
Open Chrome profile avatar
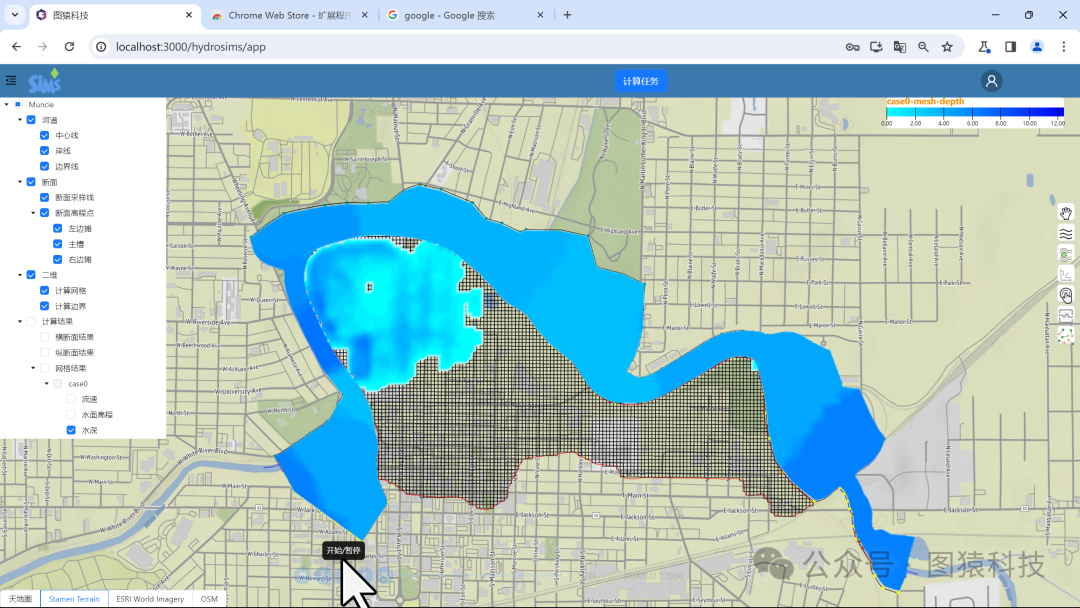[x=1037, y=47]
